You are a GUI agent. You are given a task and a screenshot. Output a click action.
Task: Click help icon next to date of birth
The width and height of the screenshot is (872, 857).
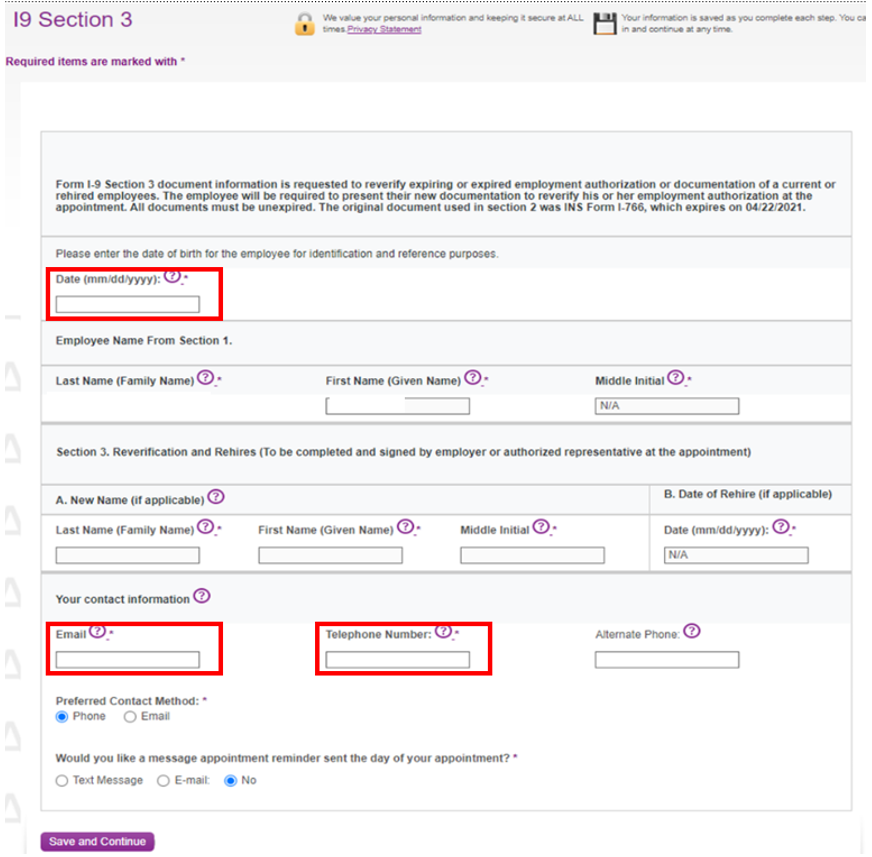tap(172, 277)
